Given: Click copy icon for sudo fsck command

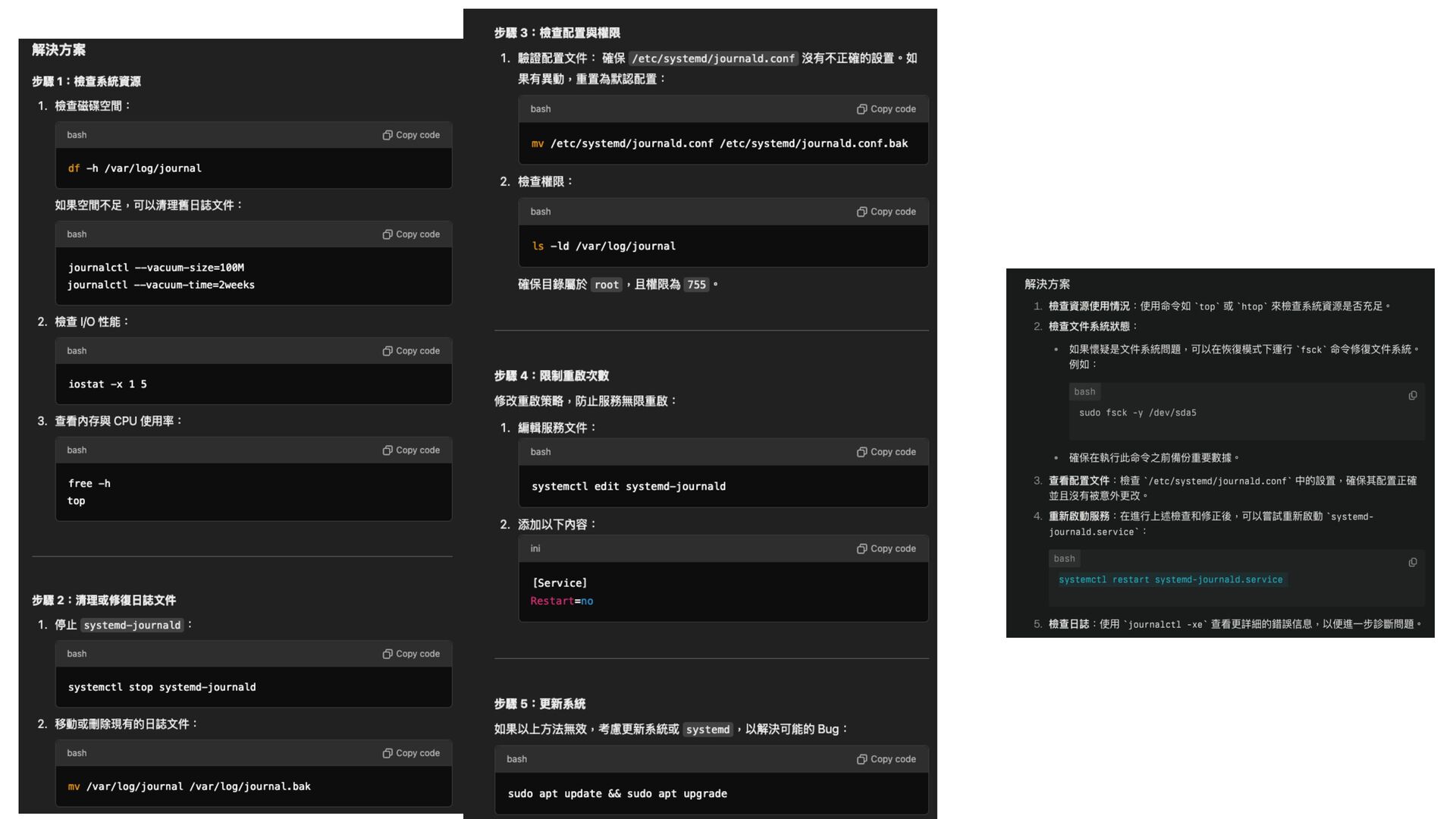Looking at the screenshot, I should (1413, 396).
